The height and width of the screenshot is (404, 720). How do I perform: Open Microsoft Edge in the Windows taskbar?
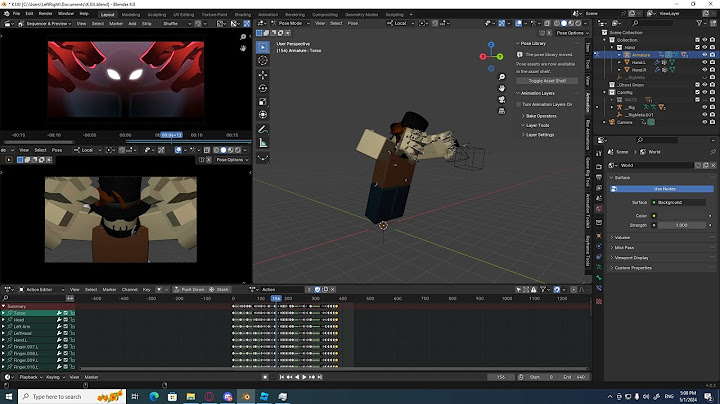(x=154, y=397)
